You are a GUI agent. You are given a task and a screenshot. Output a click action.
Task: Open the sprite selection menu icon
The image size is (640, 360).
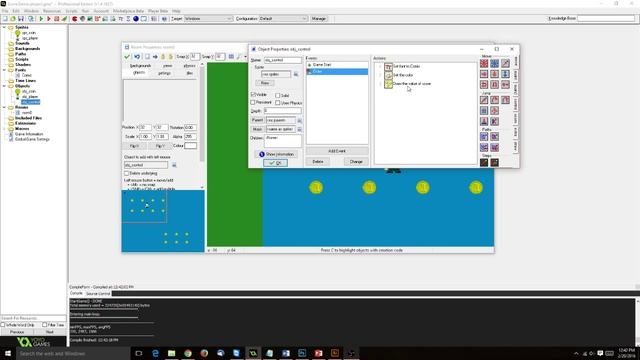(296, 74)
